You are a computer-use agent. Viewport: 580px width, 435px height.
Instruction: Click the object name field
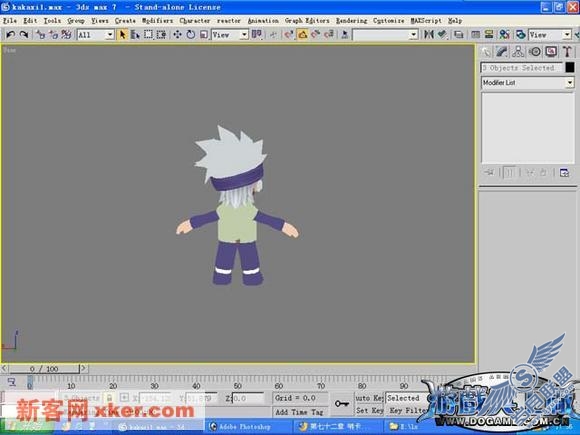tap(522, 68)
